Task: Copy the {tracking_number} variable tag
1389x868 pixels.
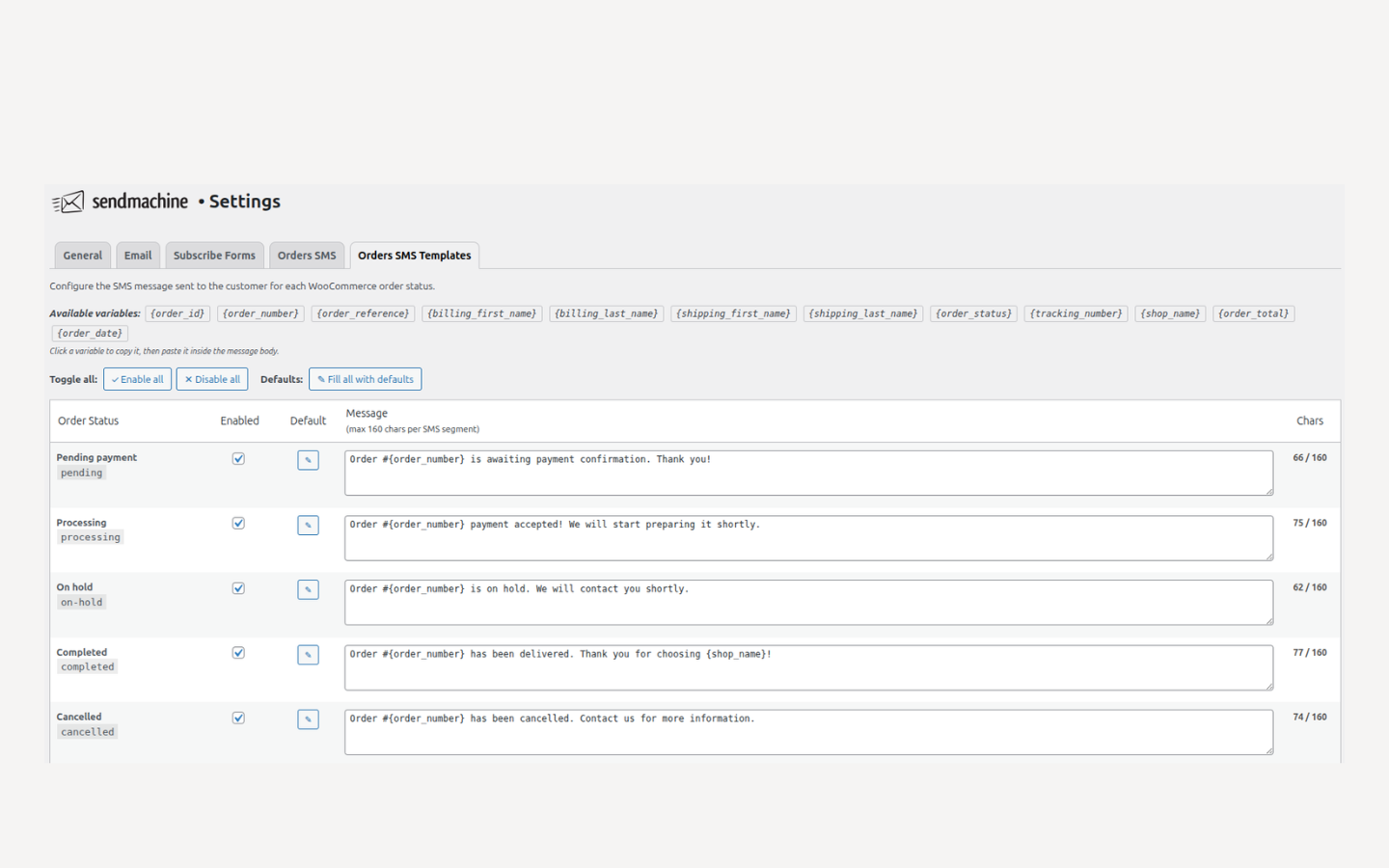Action: coord(1076,313)
